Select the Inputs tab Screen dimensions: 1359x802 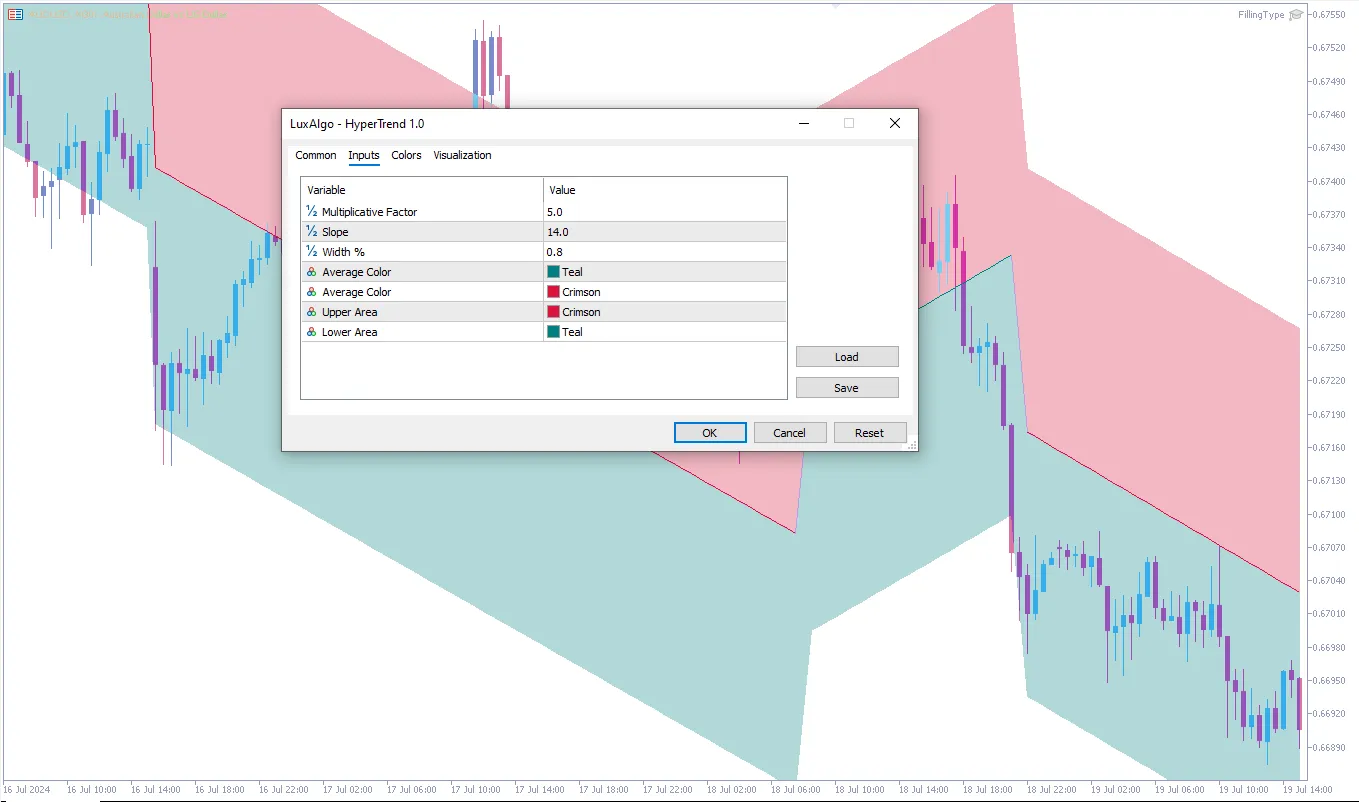pyautogui.click(x=364, y=155)
